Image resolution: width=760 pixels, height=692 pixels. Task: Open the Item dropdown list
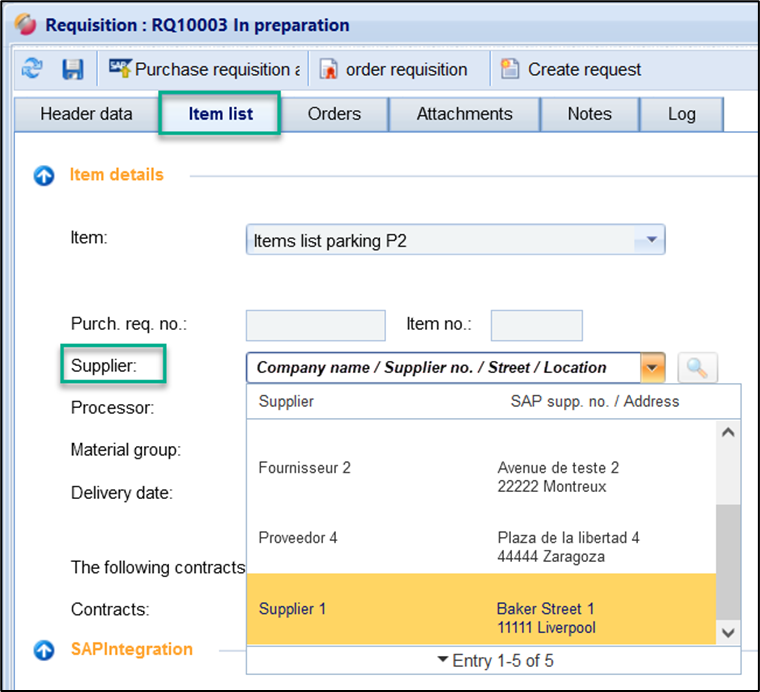[x=650, y=240]
